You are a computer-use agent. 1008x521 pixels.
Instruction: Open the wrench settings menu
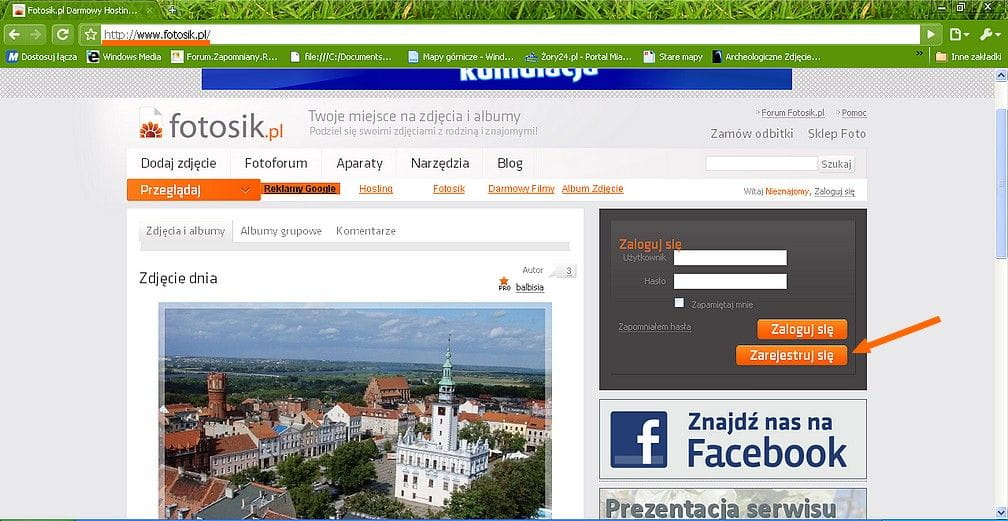991,34
